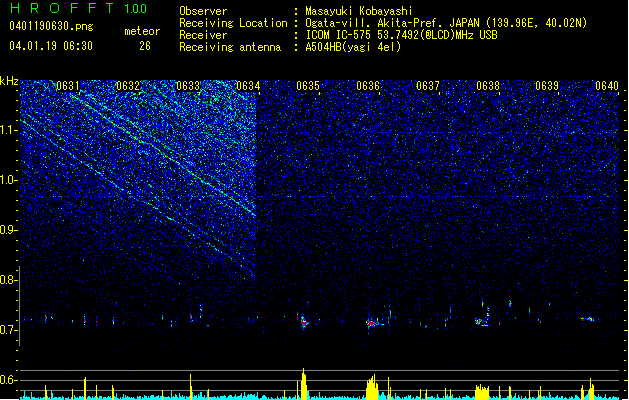Screen dimensions: 629x400
Task: Click the 0637 time marker
Action: tap(428, 86)
